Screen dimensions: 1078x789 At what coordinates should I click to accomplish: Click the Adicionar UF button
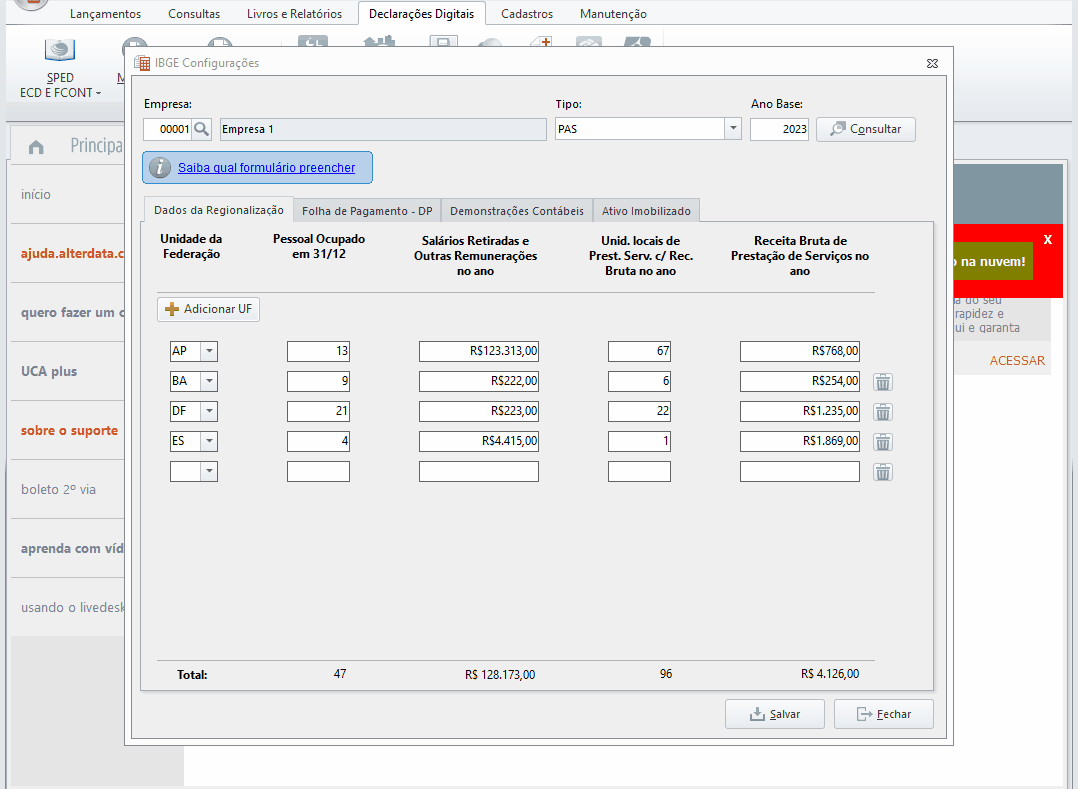click(x=208, y=309)
